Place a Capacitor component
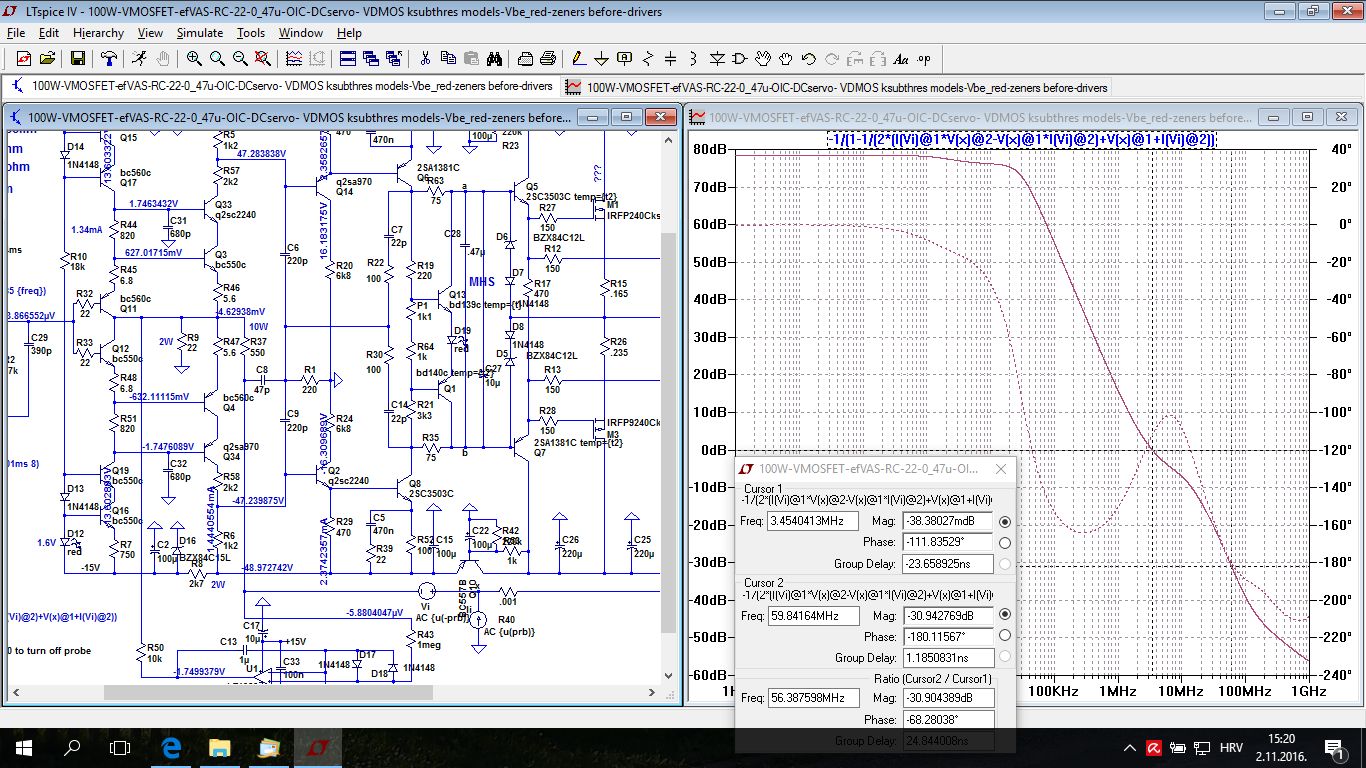1366x768 pixels. coord(670,58)
